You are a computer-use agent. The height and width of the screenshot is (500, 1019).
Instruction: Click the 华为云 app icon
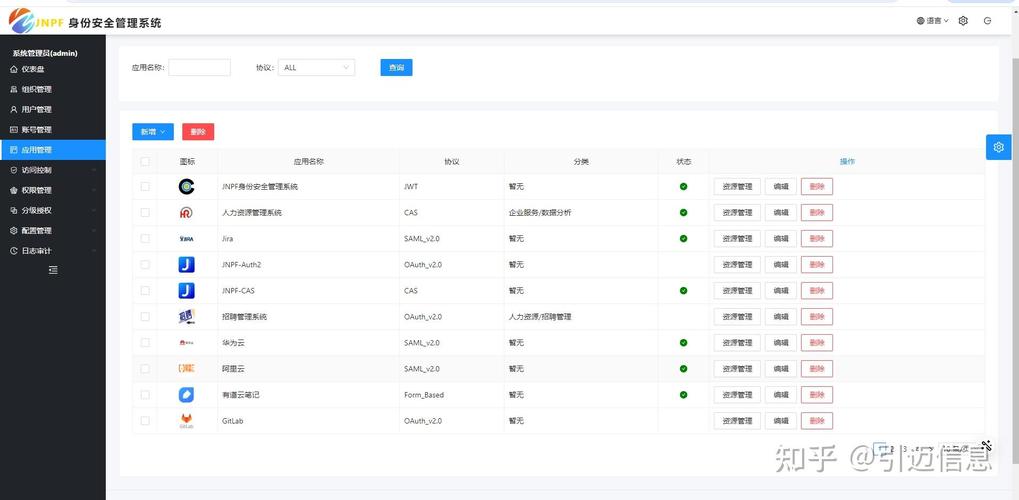(x=187, y=343)
